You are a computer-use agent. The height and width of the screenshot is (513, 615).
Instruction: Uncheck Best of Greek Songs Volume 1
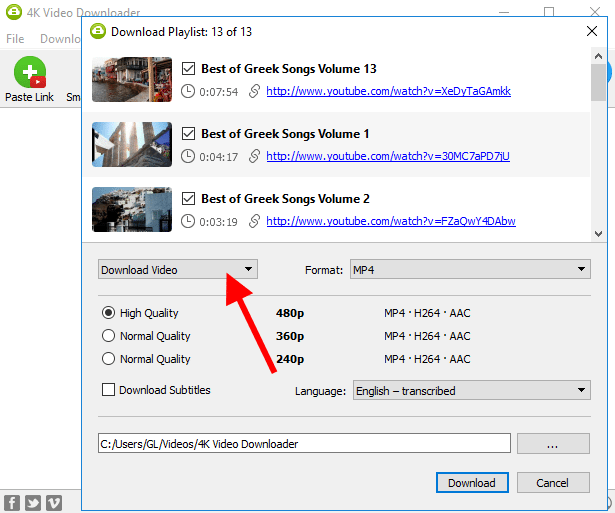(189, 134)
